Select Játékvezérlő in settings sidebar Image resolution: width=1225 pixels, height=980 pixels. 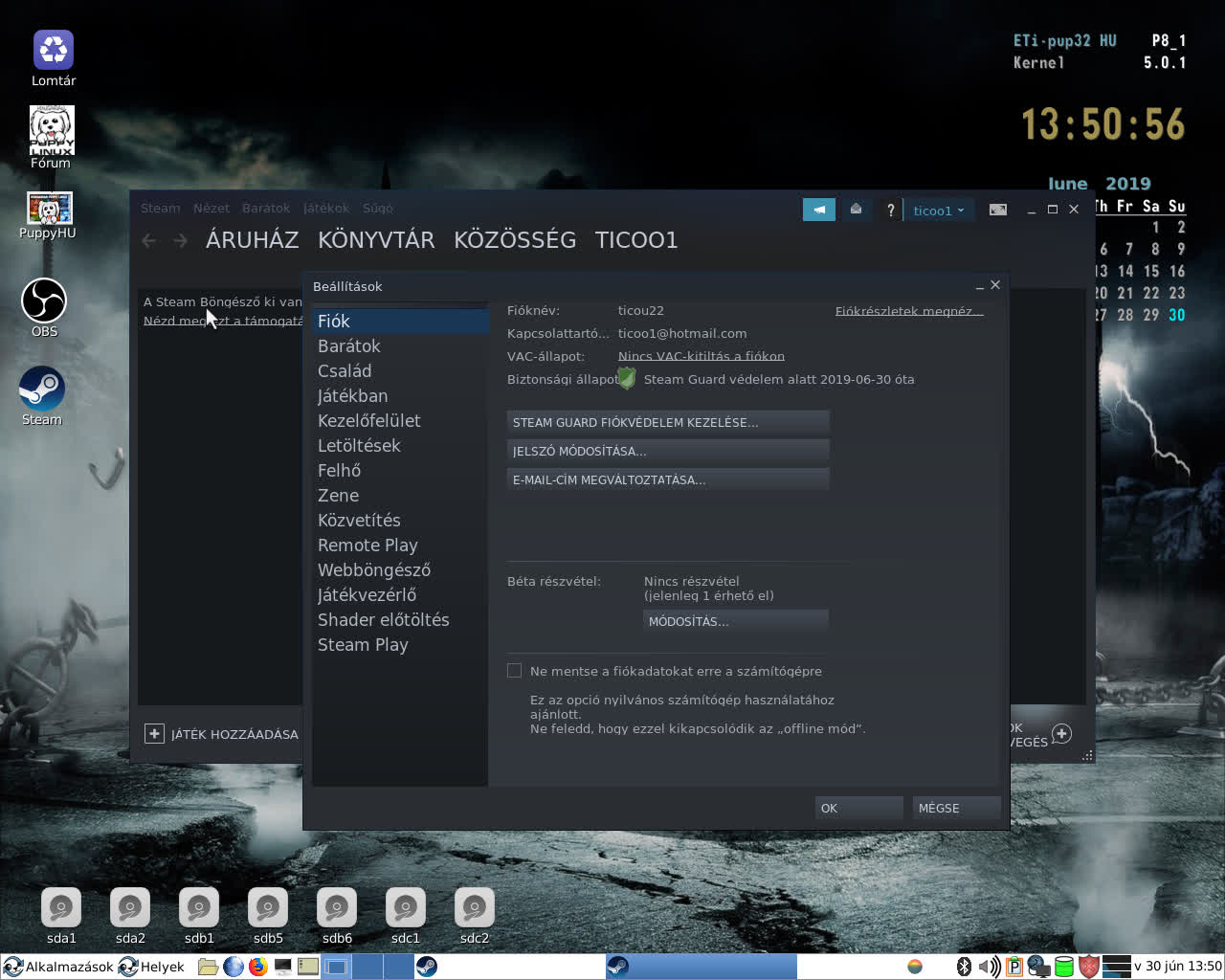coord(400,594)
